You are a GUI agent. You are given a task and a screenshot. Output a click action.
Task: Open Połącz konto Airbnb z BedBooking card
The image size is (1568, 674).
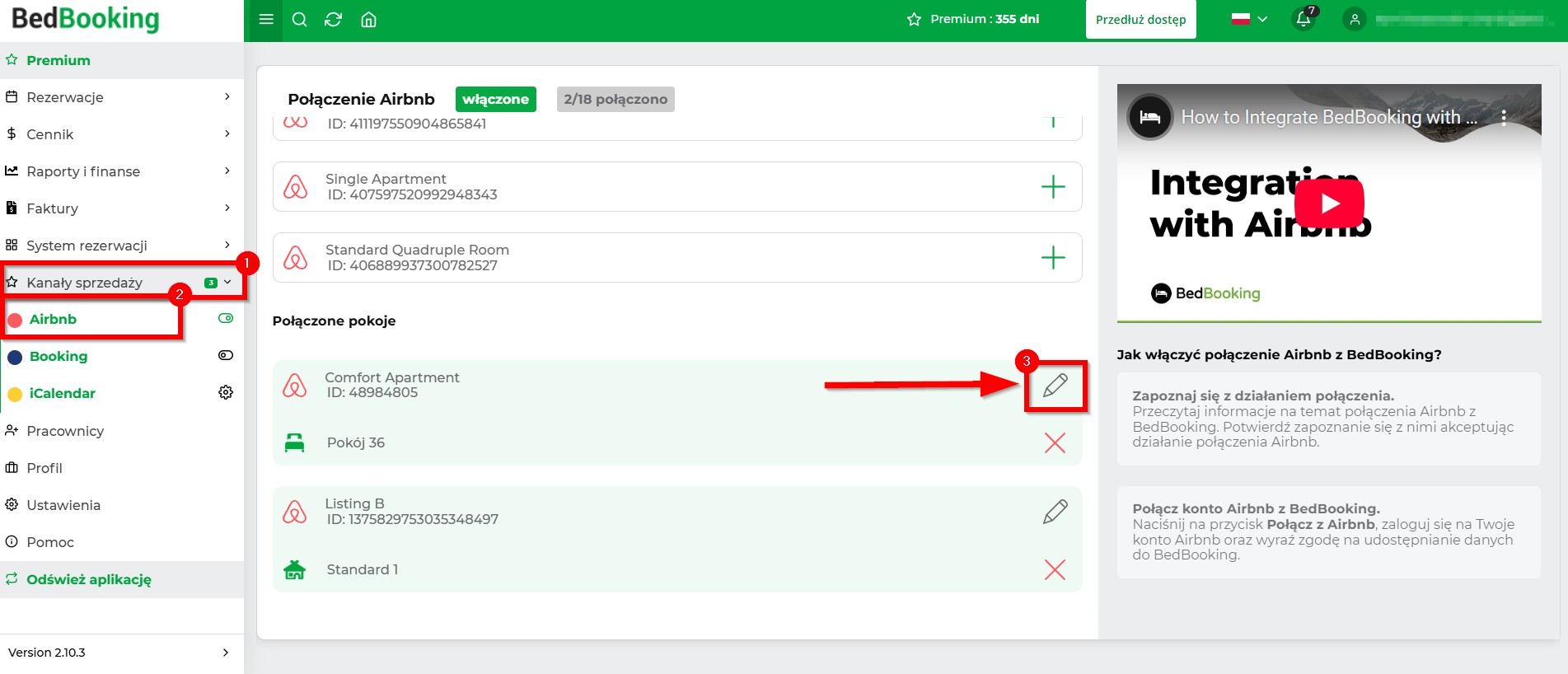coord(1328,532)
